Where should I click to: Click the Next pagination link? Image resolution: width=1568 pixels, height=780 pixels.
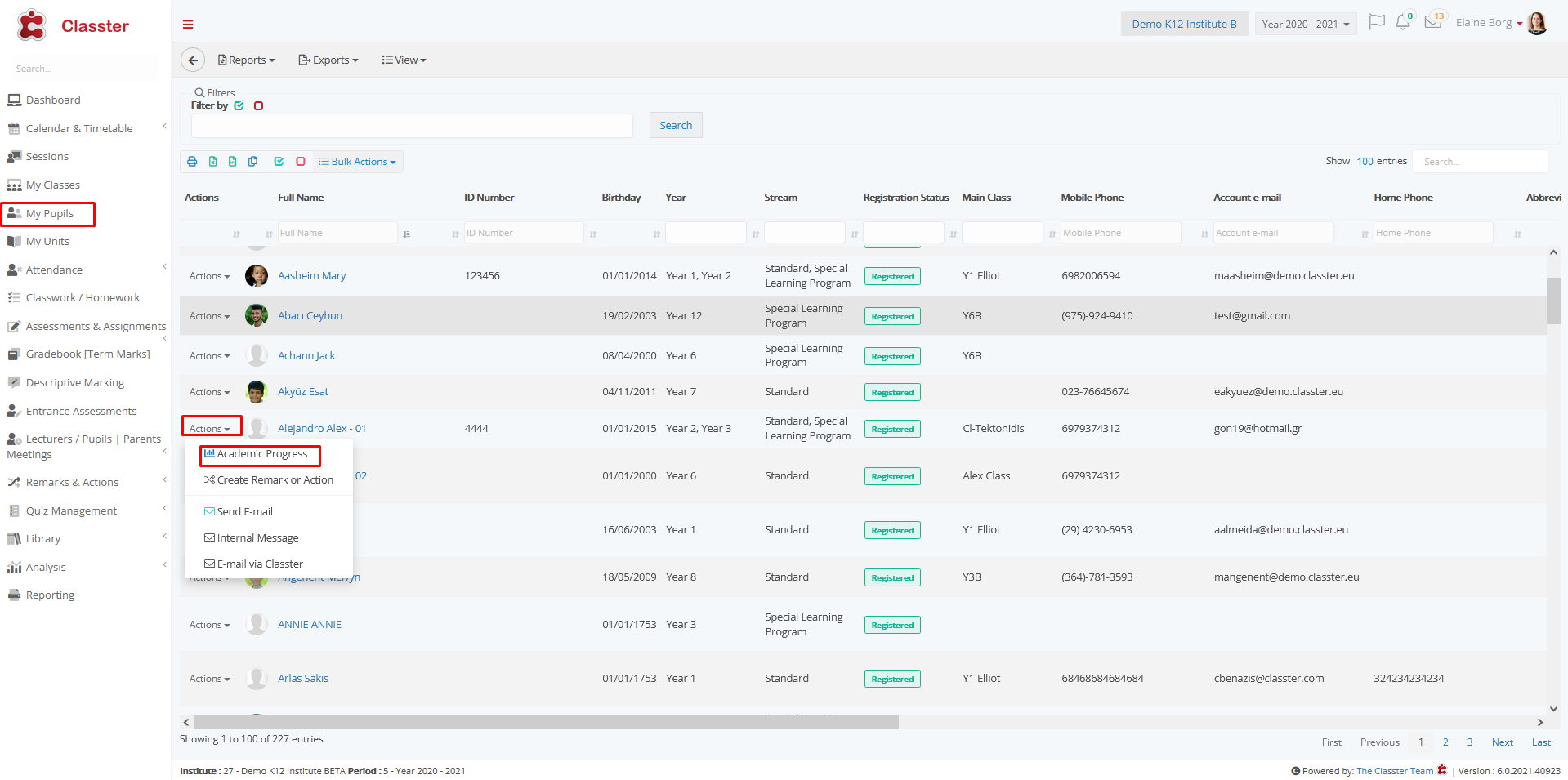[1503, 742]
